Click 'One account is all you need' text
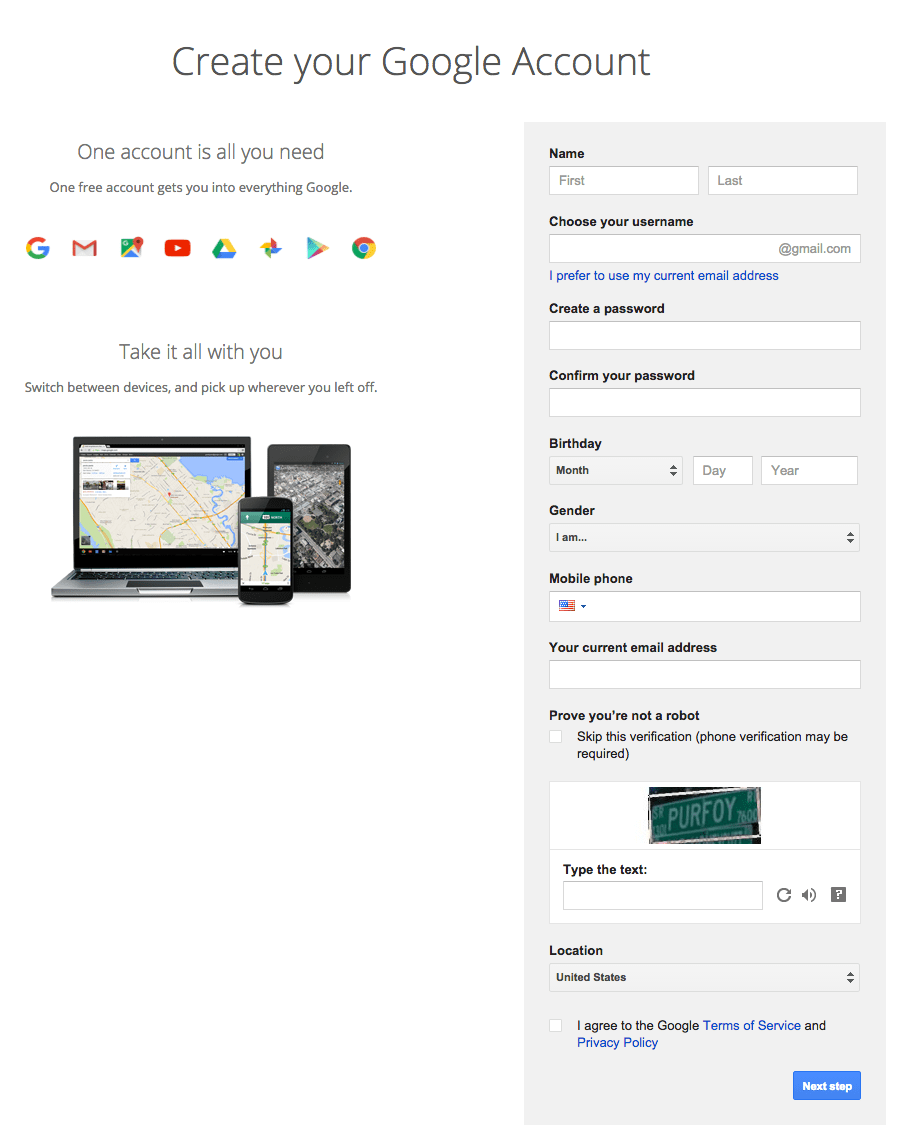 pyautogui.click(x=200, y=152)
